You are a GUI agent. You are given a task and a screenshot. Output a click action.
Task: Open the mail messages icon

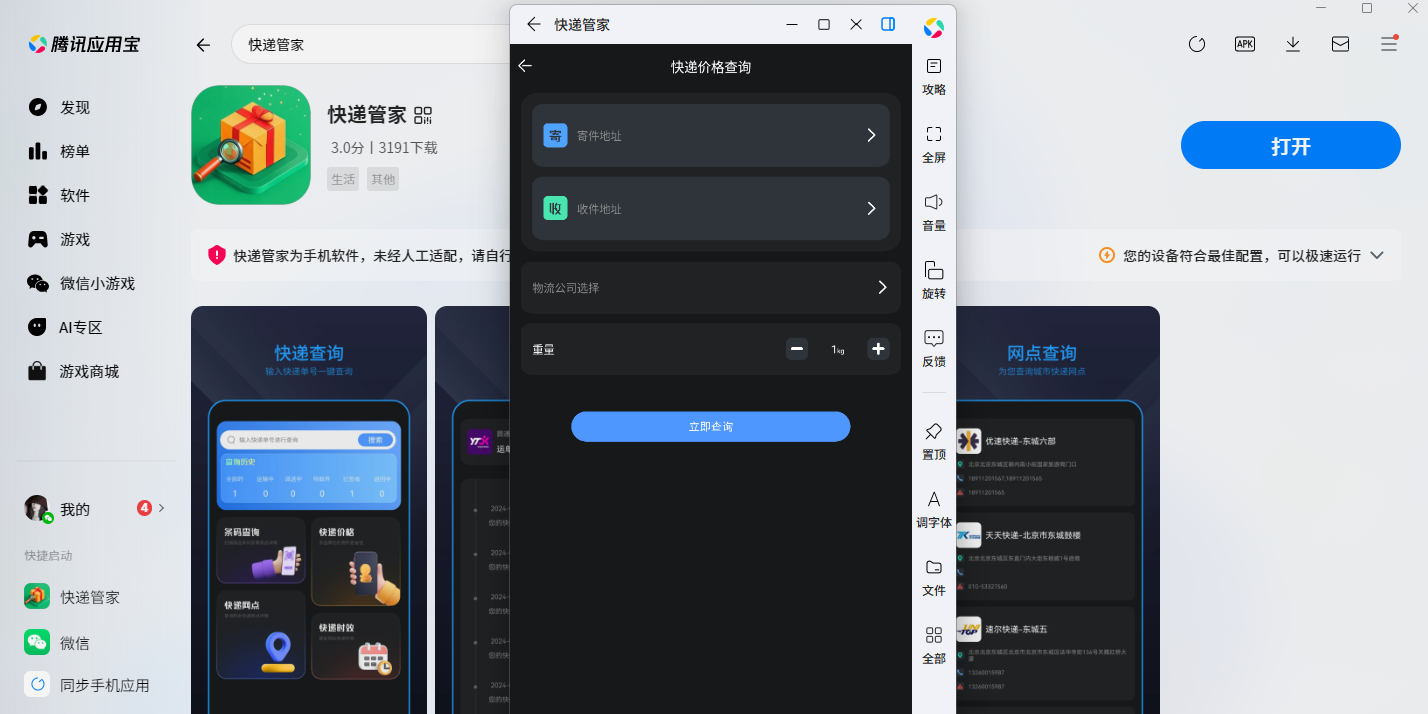coord(1341,44)
